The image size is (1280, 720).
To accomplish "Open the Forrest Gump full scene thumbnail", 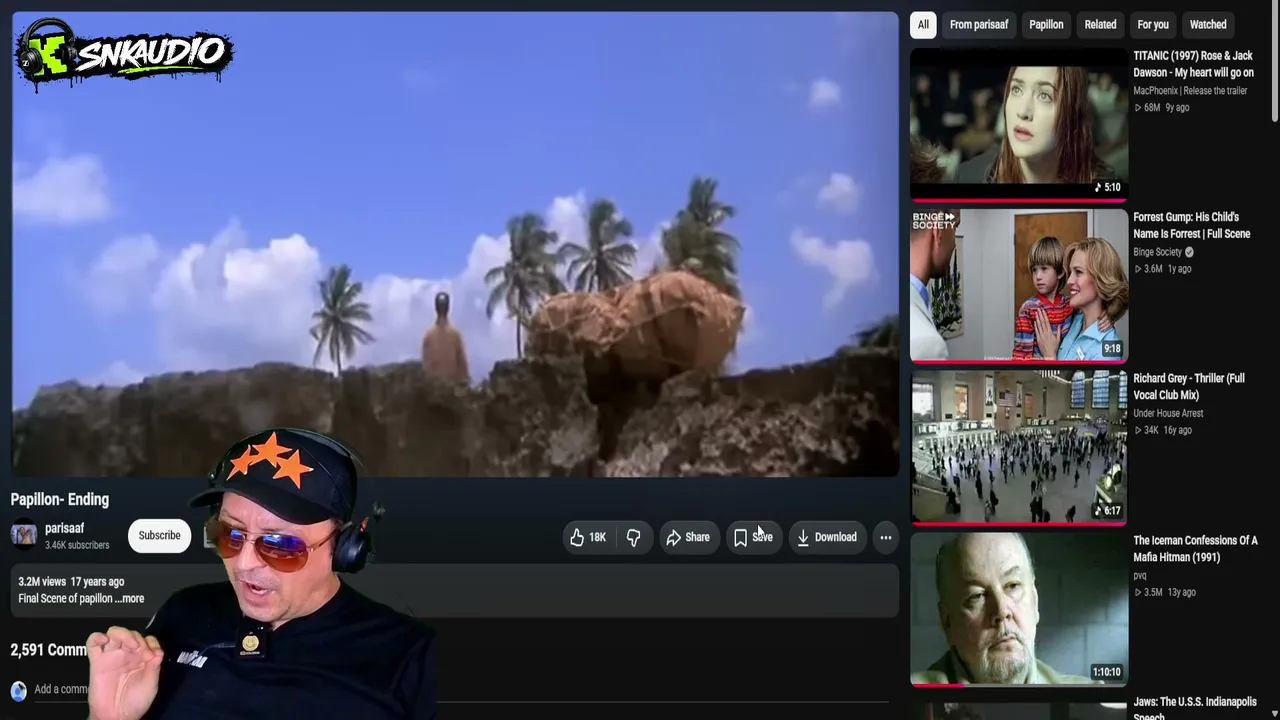I will click(1018, 285).
